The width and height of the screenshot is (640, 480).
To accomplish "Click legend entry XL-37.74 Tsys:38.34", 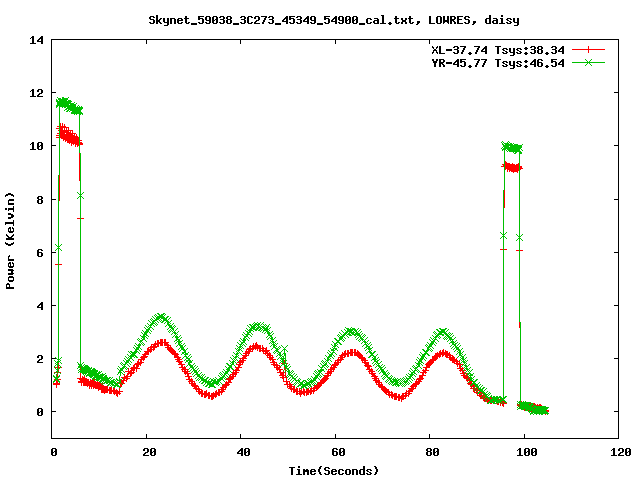I will pyautogui.click(x=498, y=50).
